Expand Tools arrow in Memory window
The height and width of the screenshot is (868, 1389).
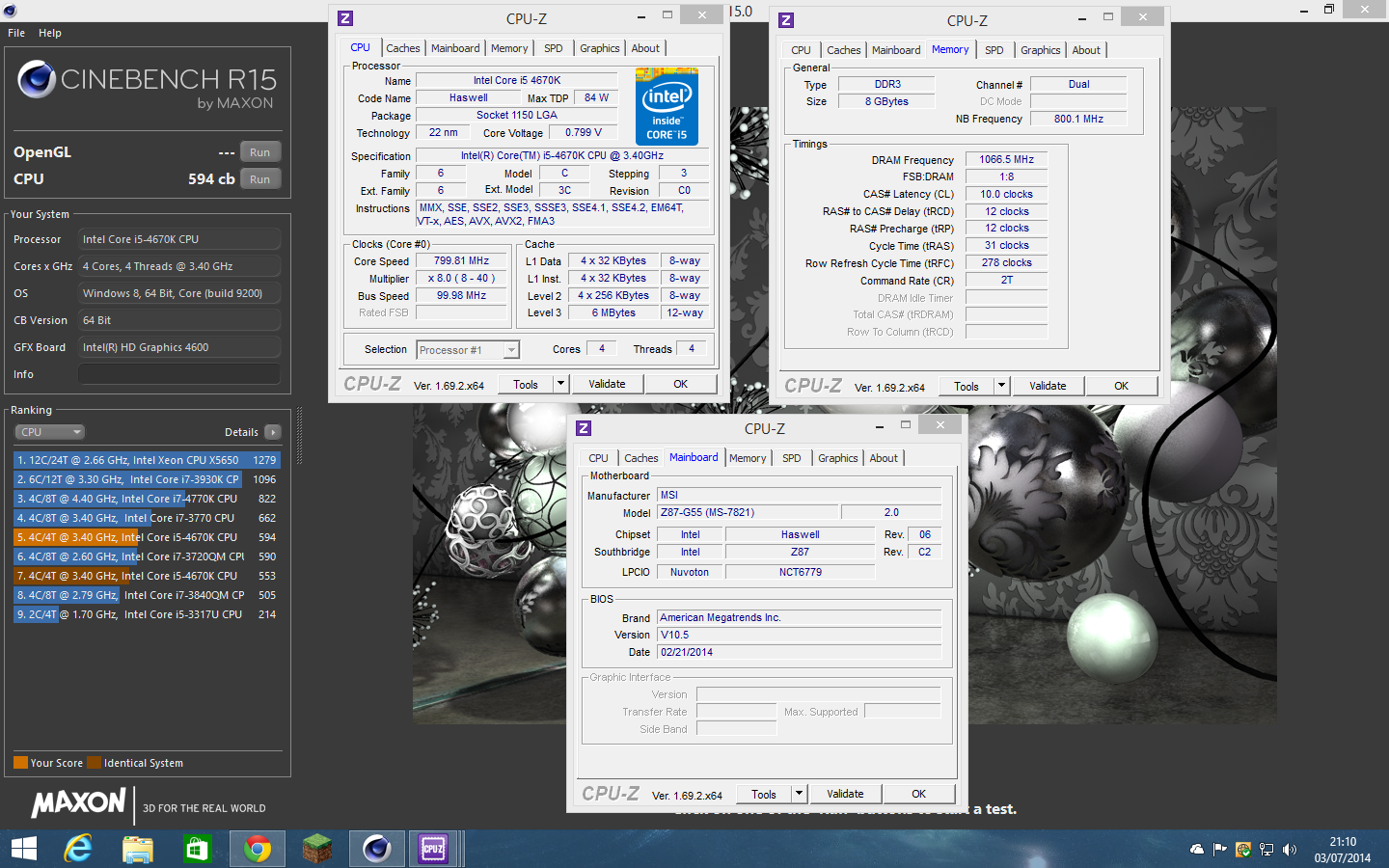(1001, 386)
